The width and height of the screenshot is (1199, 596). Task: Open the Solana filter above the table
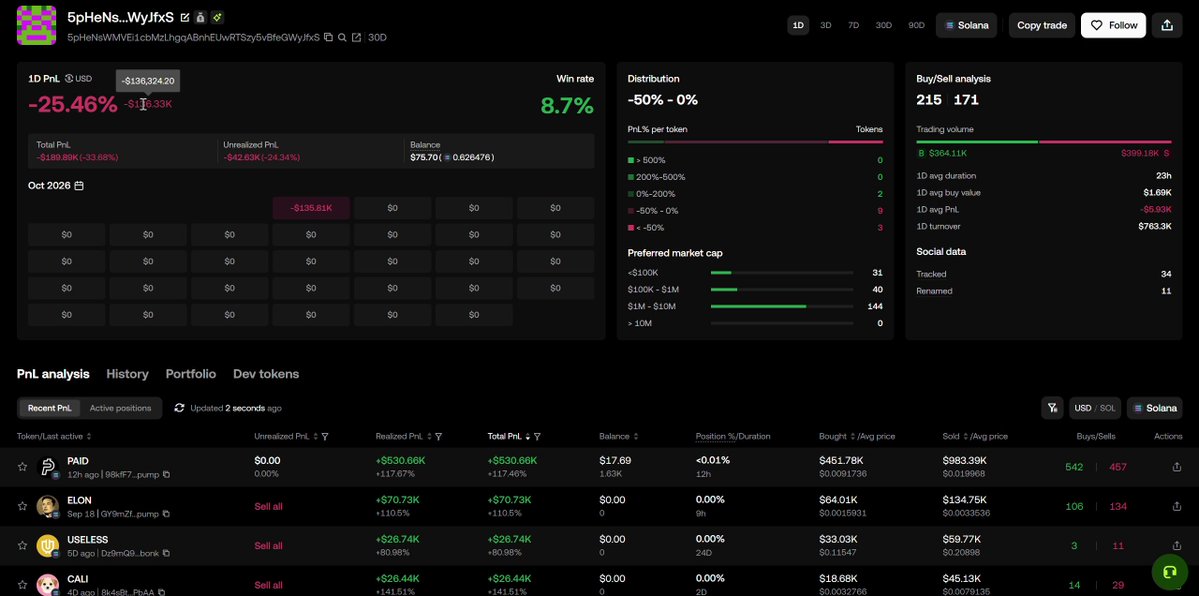pyautogui.click(x=1155, y=408)
